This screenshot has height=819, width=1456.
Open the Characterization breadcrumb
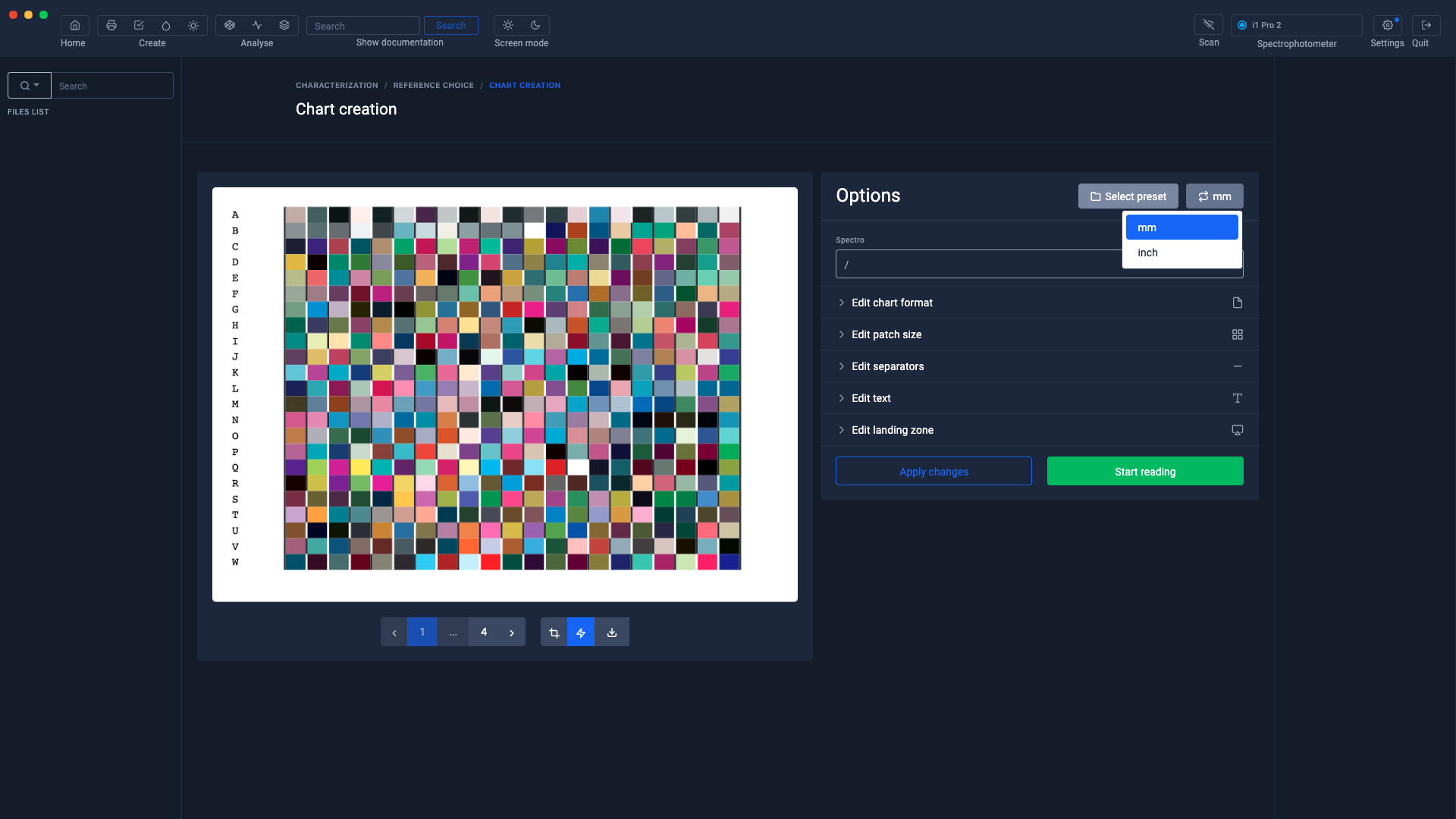tap(337, 86)
